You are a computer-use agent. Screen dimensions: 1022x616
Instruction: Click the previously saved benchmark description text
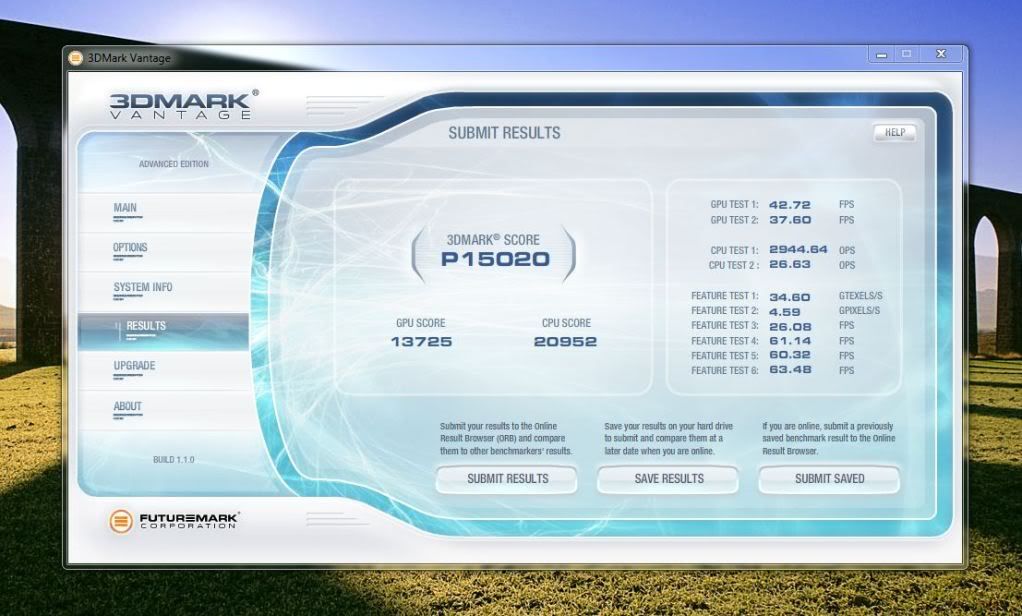click(828, 439)
